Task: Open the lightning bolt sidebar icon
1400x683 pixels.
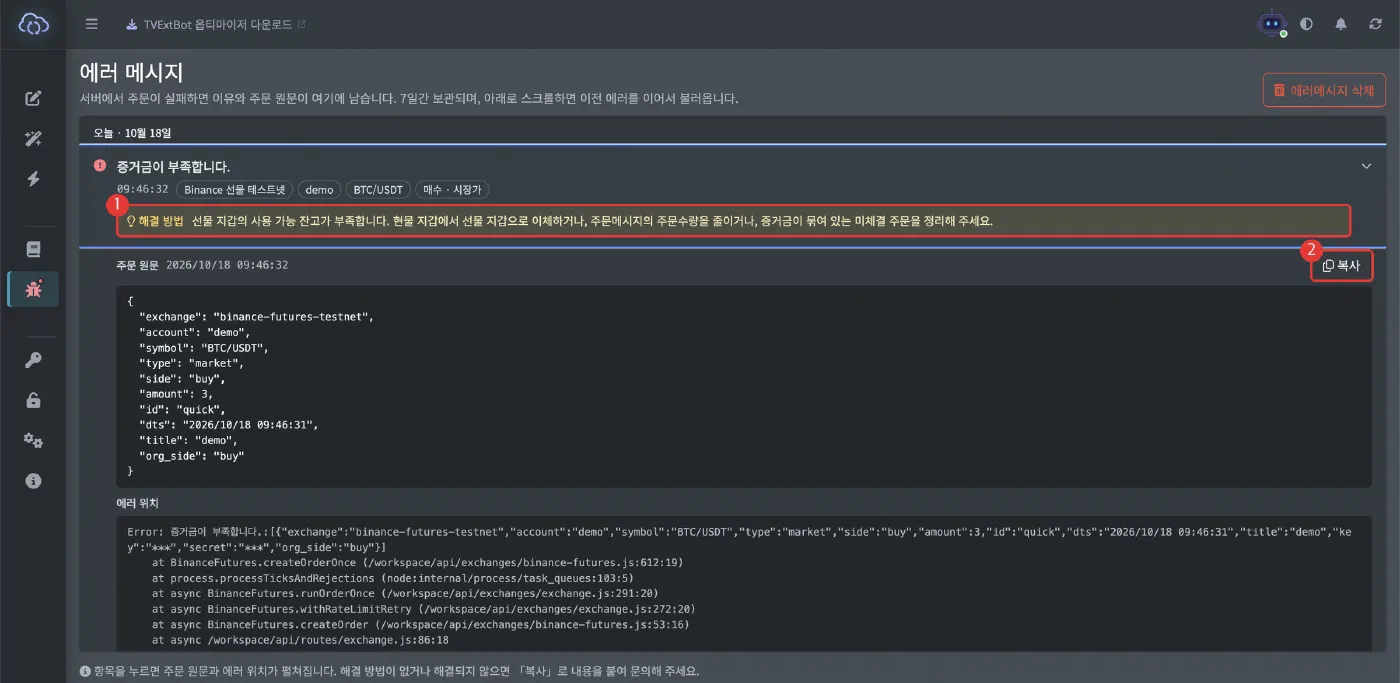Action: [x=33, y=179]
